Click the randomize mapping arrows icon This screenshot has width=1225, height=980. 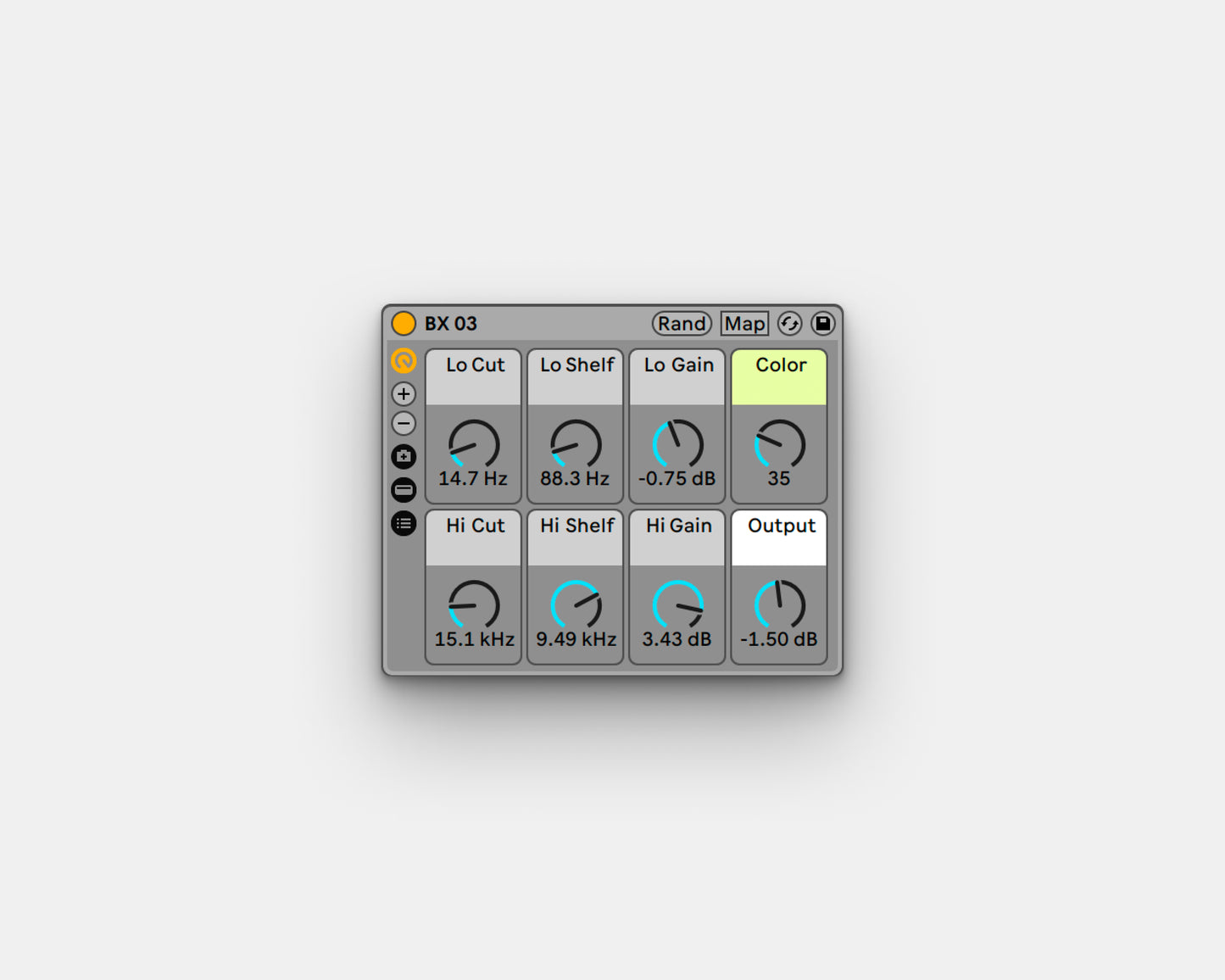point(790,323)
